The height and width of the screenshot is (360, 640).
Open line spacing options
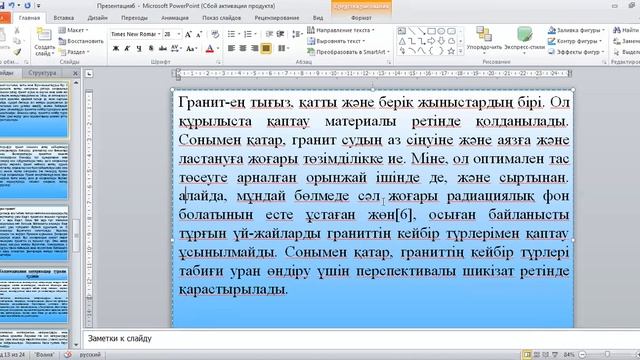[x=297, y=34]
